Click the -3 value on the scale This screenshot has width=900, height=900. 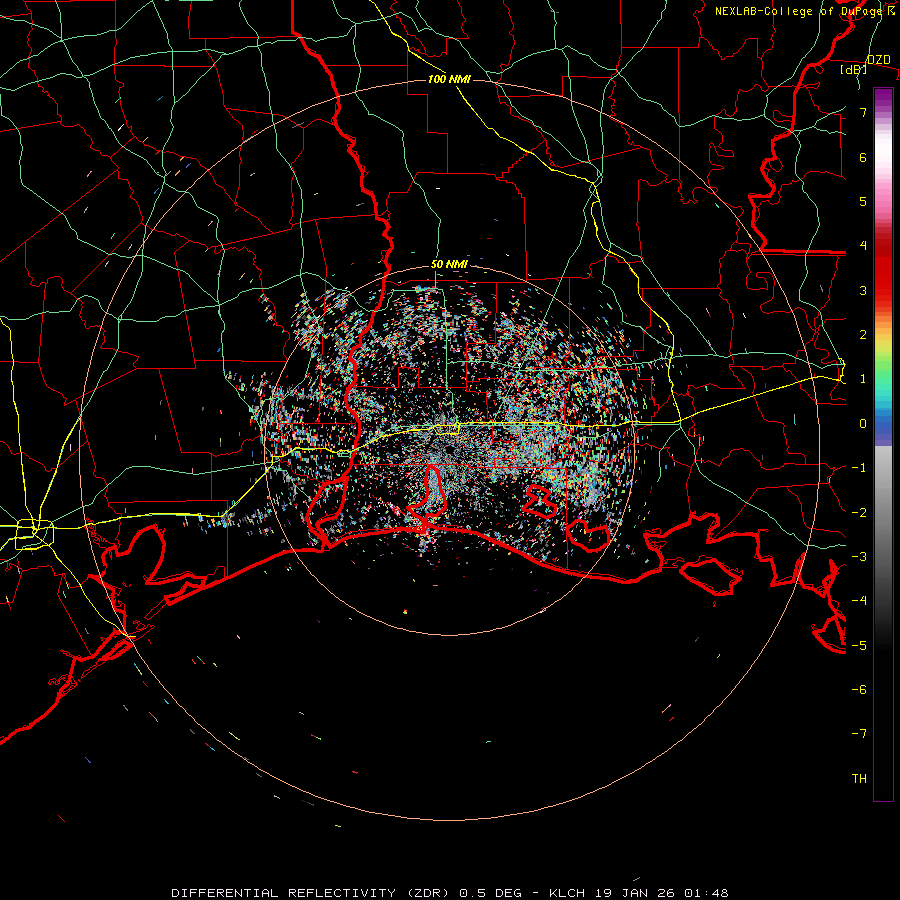pos(859,557)
